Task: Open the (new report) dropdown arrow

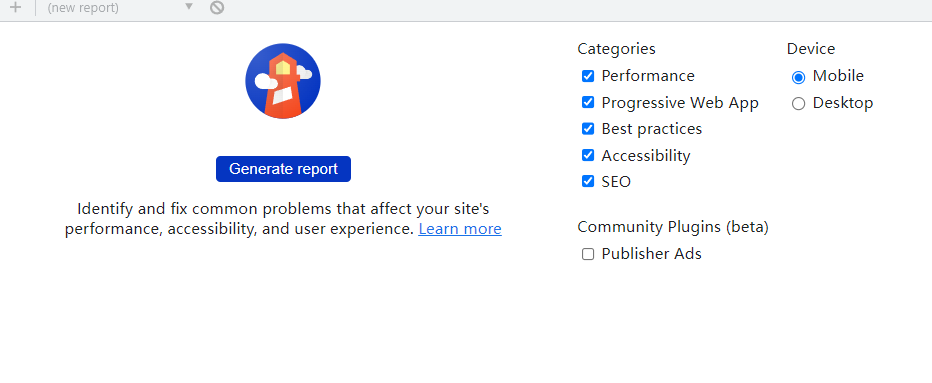Action: click(x=189, y=7)
